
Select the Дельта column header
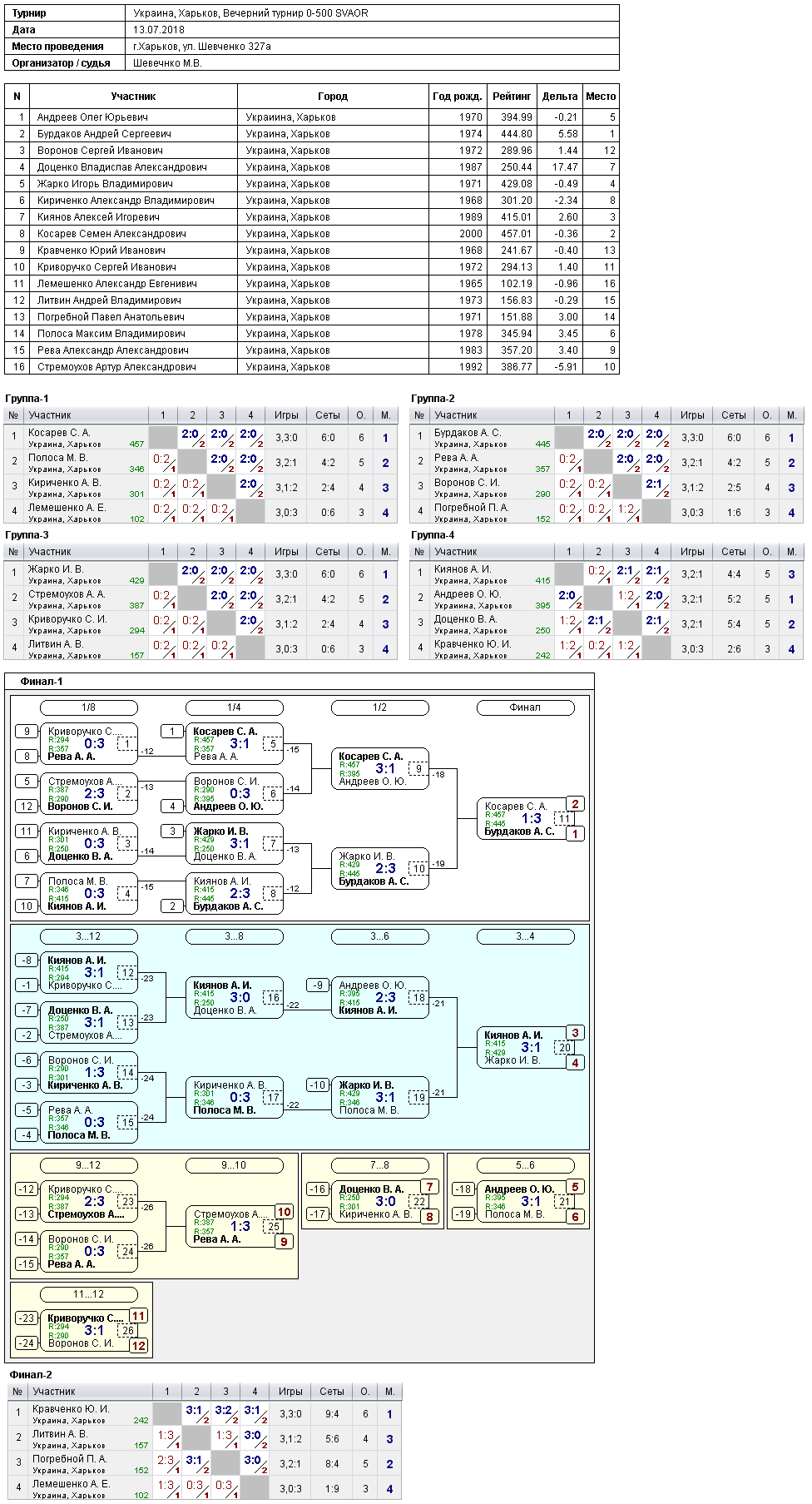point(560,97)
